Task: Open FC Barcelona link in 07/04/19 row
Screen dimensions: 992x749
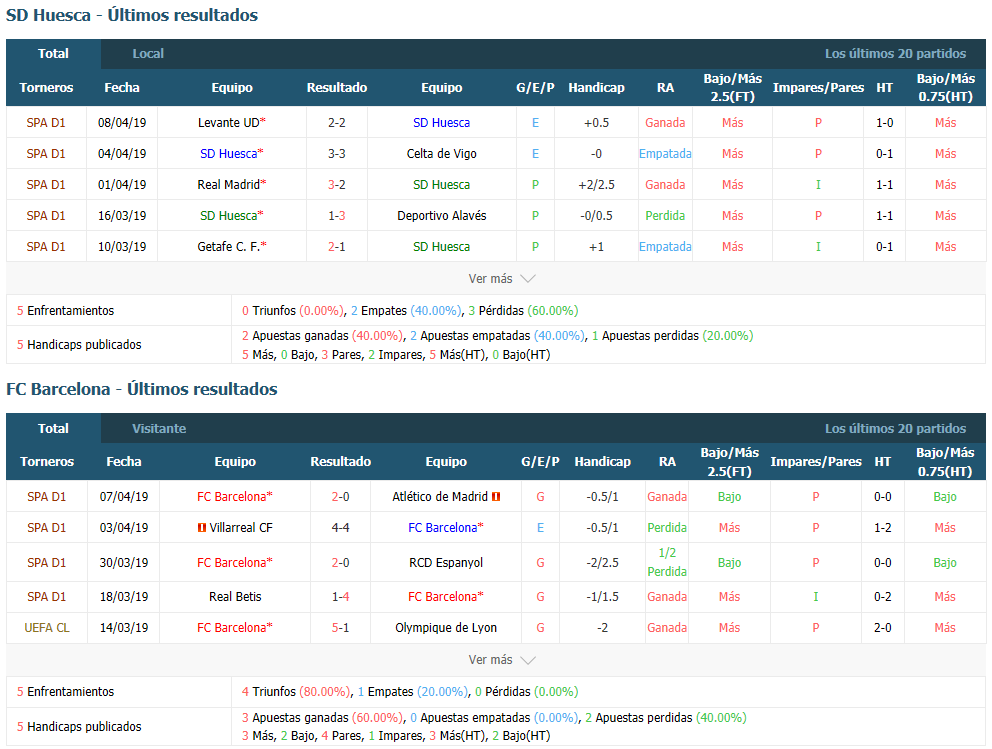Action: point(232,497)
